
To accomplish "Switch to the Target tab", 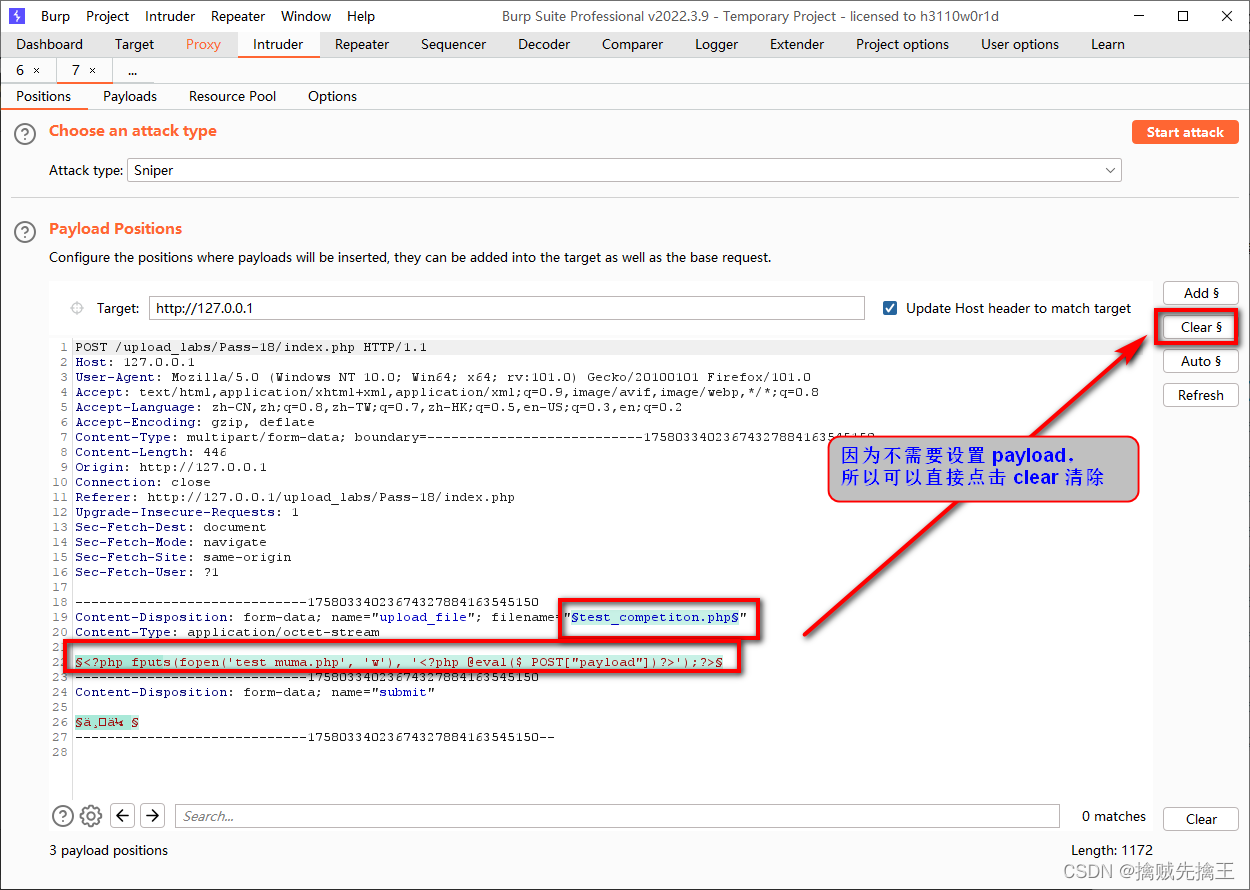I will click(134, 44).
